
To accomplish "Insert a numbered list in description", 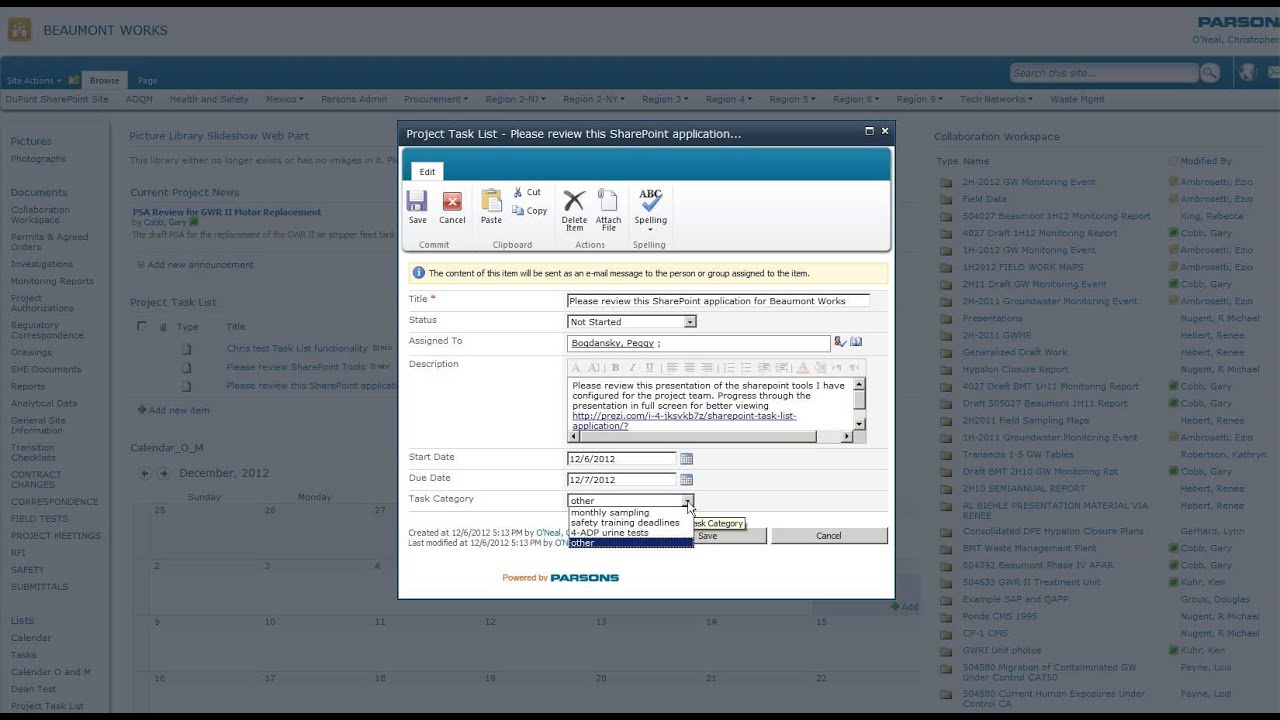I will click(729, 368).
